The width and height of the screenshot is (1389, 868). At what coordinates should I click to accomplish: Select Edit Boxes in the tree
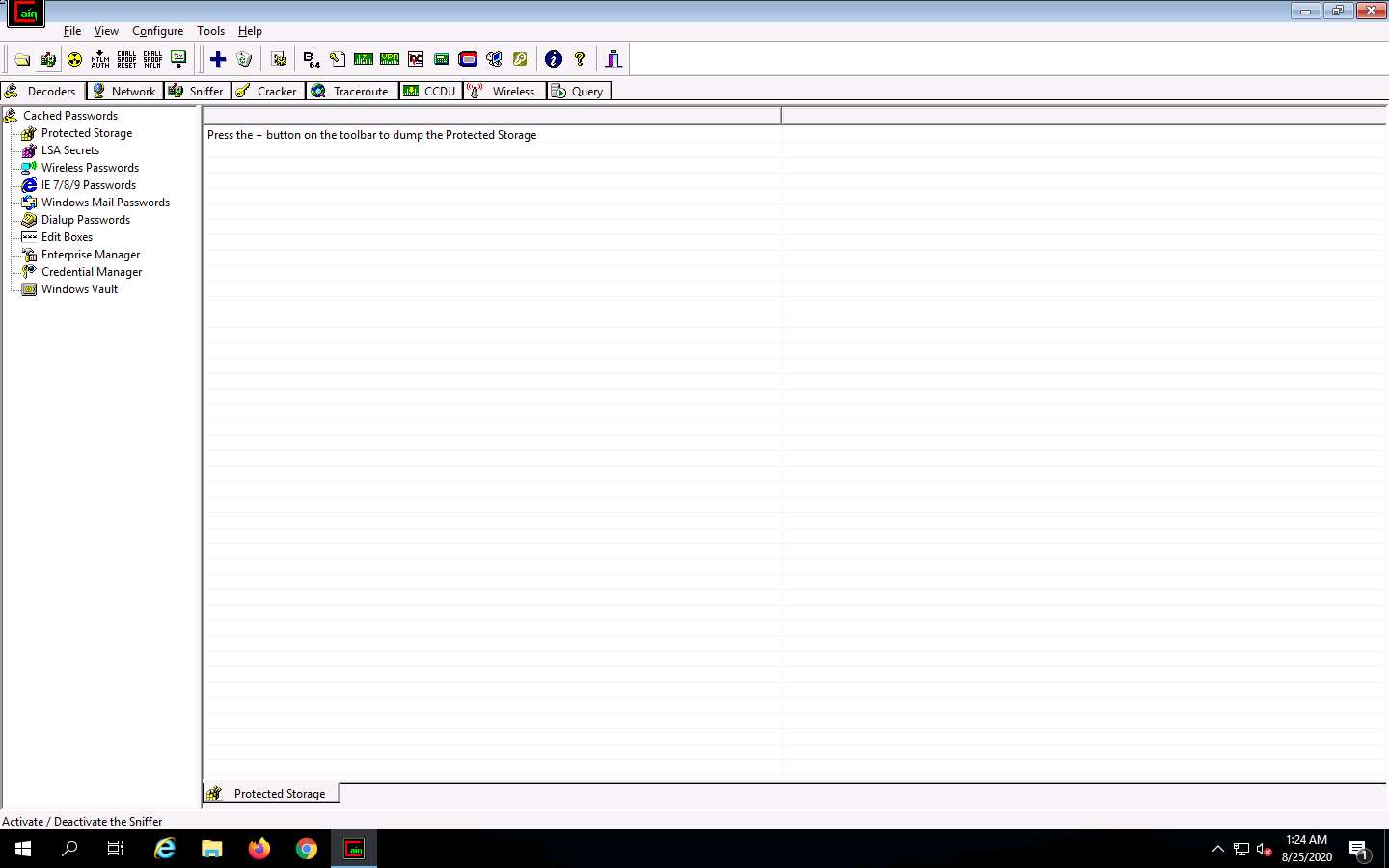68,237
